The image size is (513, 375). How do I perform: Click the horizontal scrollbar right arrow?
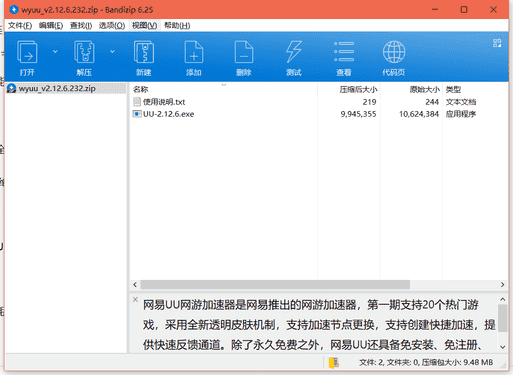pos(502,285)
